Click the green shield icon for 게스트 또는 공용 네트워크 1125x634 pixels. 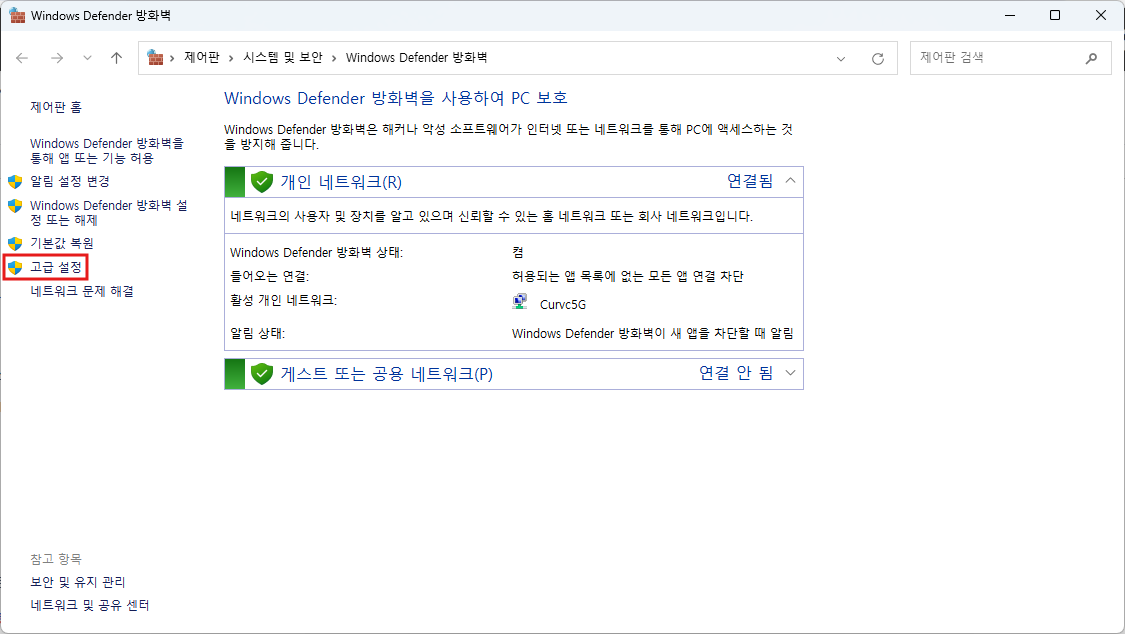click(x=262, y=374)
